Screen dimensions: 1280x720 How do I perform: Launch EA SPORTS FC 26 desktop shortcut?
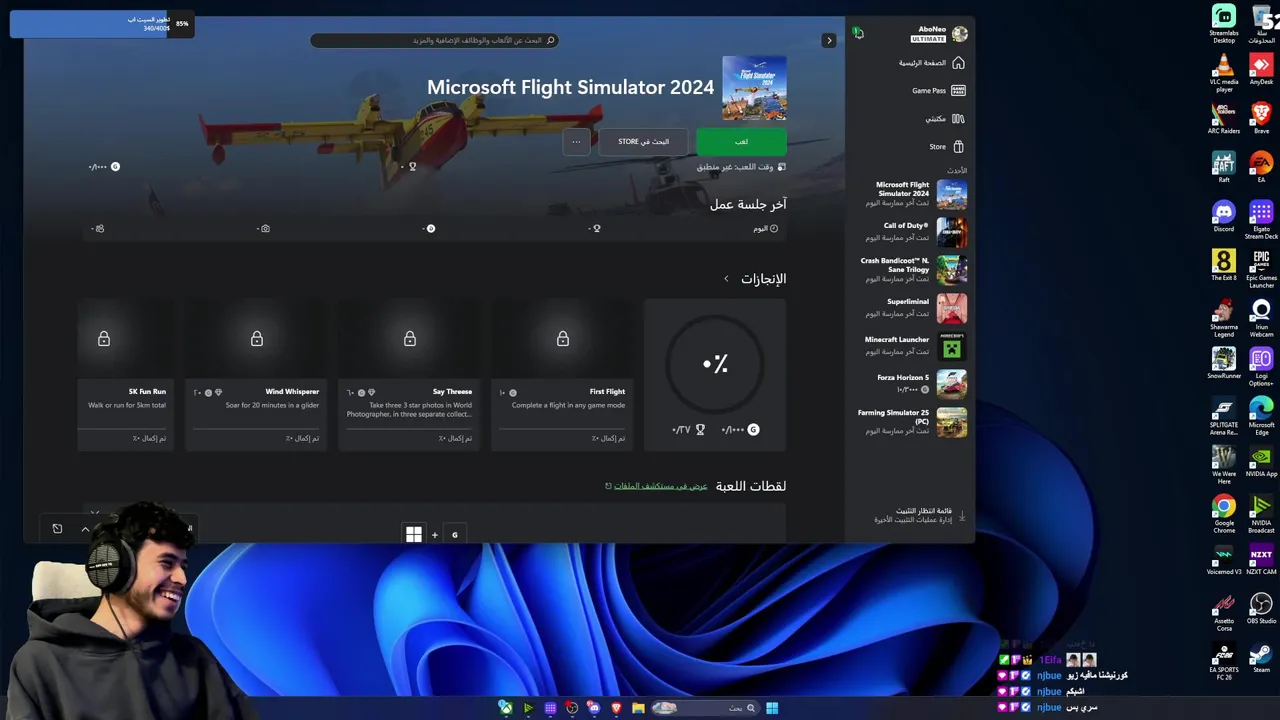click(x=1224, y=662)
